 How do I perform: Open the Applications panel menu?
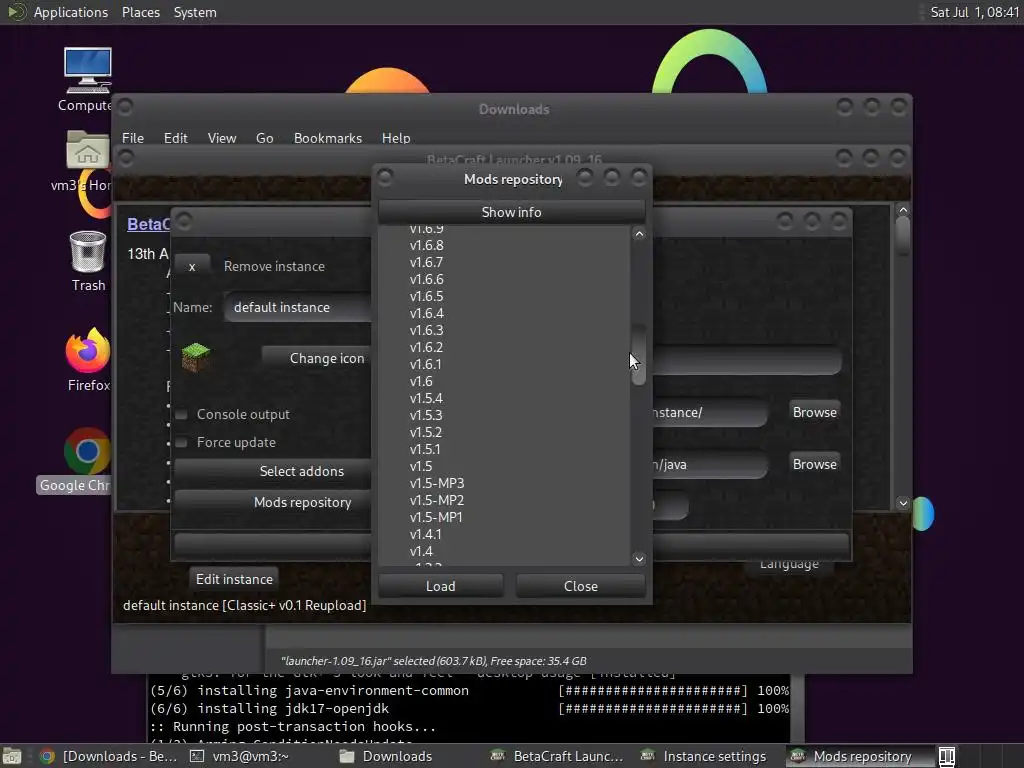coord(71,12)
